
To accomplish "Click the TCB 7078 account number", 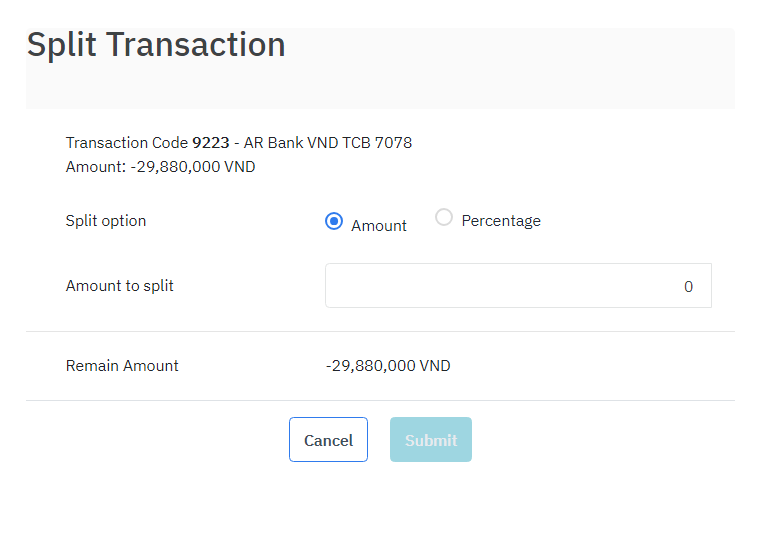I will pyautogui.click(x=377, y=143).
